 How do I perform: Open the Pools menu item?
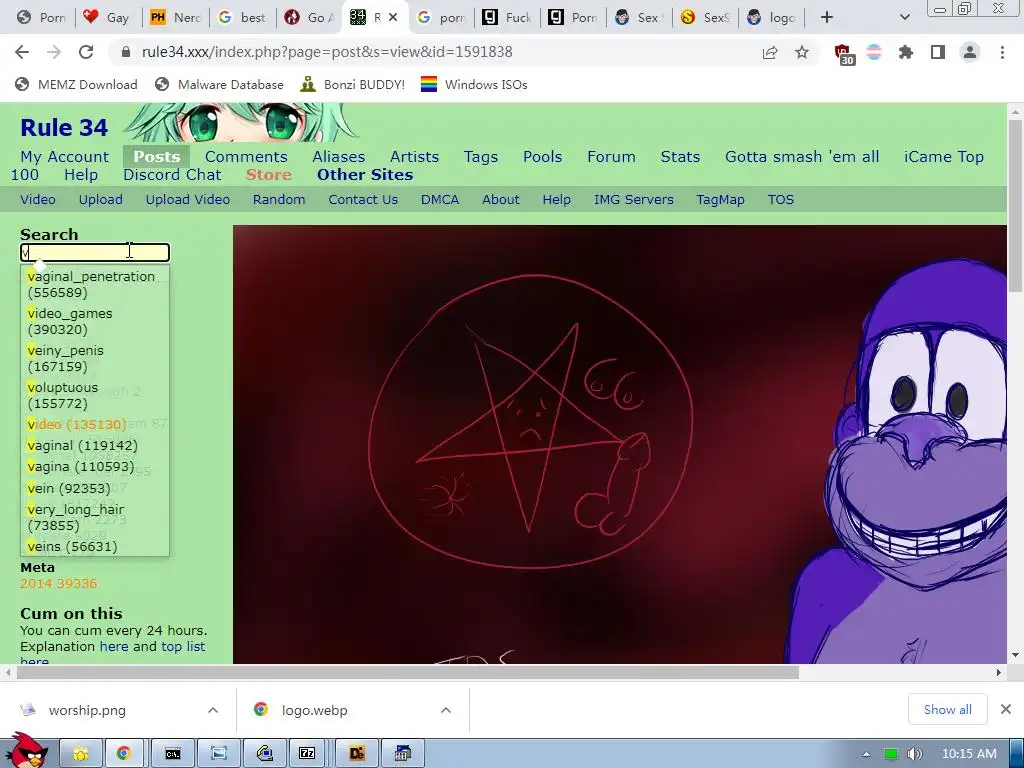point(543,157)
